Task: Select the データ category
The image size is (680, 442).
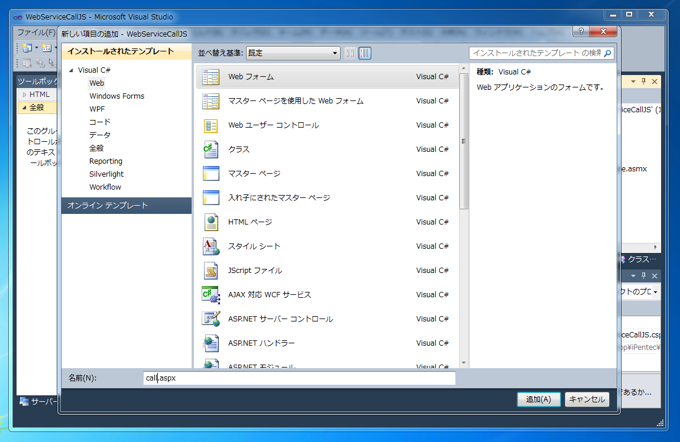Action: pos(100,135)
